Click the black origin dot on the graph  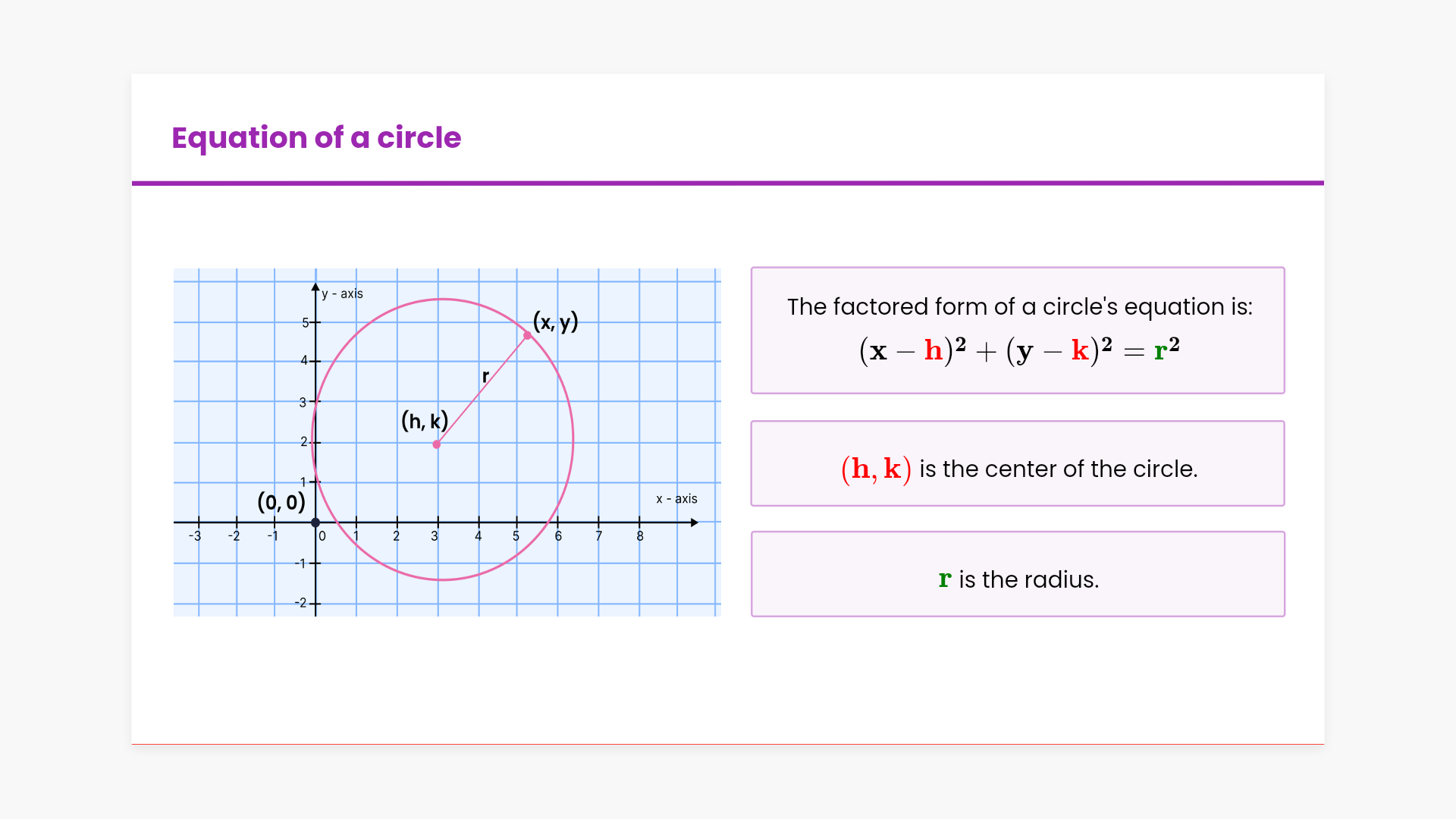(x=315, y=522)
